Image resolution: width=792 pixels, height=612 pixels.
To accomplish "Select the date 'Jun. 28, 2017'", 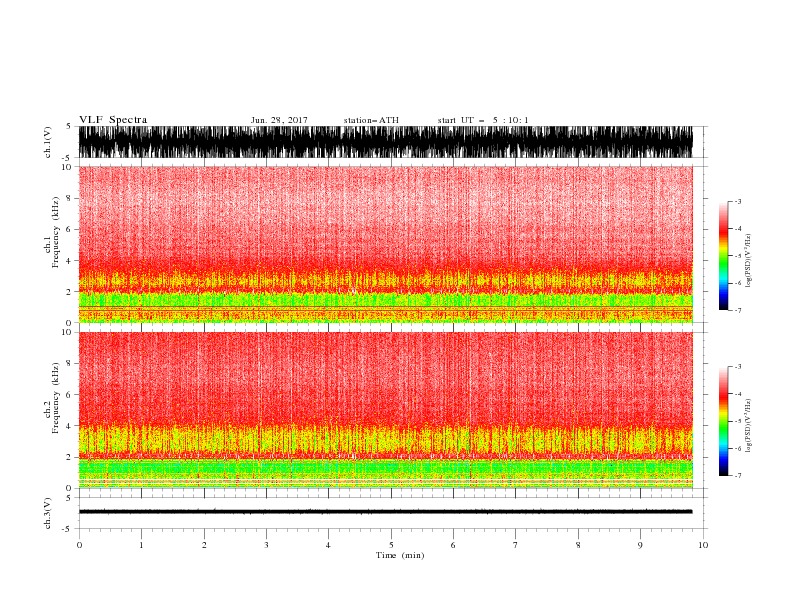I will point(279,120).
